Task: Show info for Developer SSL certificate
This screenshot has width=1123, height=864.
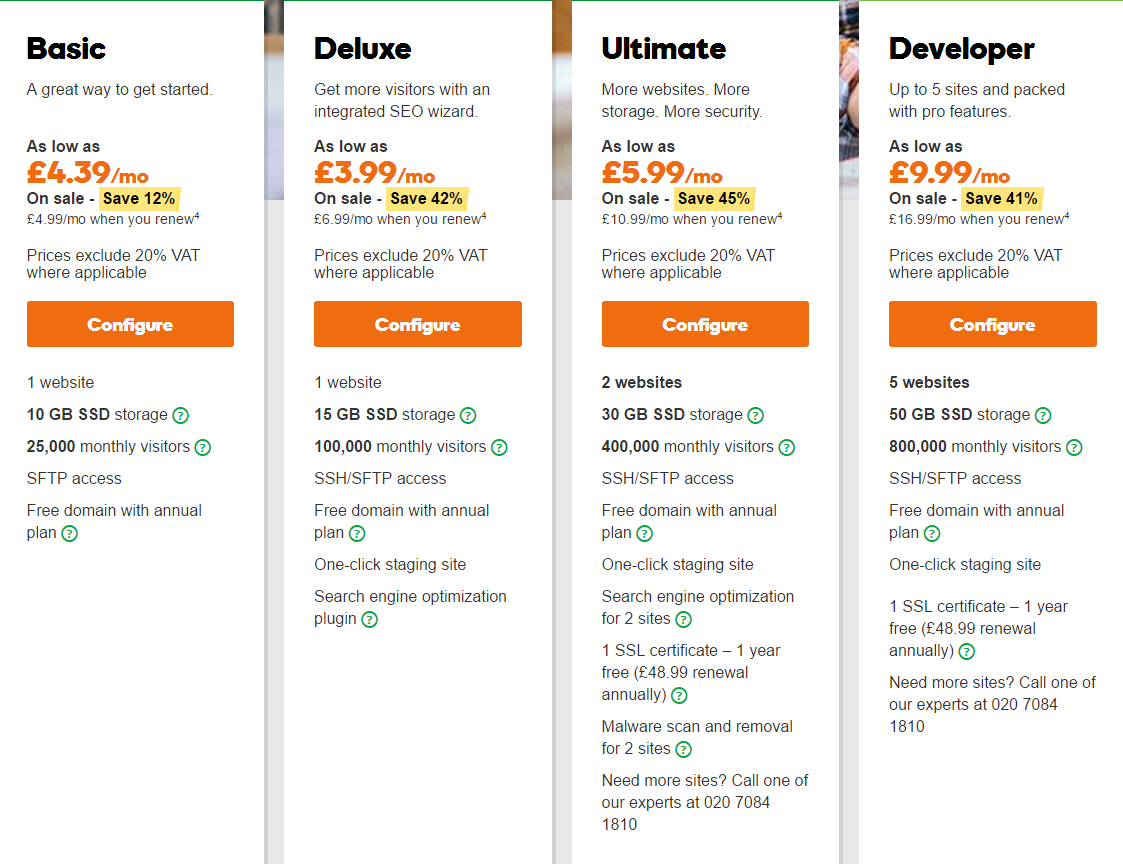Action: click(x=967, y=651)
